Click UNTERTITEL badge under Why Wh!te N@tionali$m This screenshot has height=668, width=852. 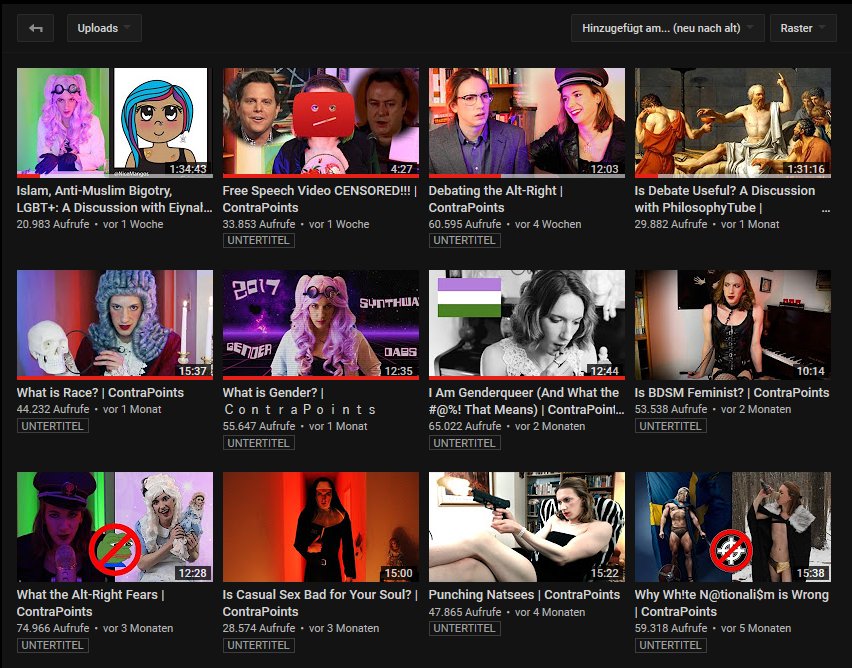point(671,645)
